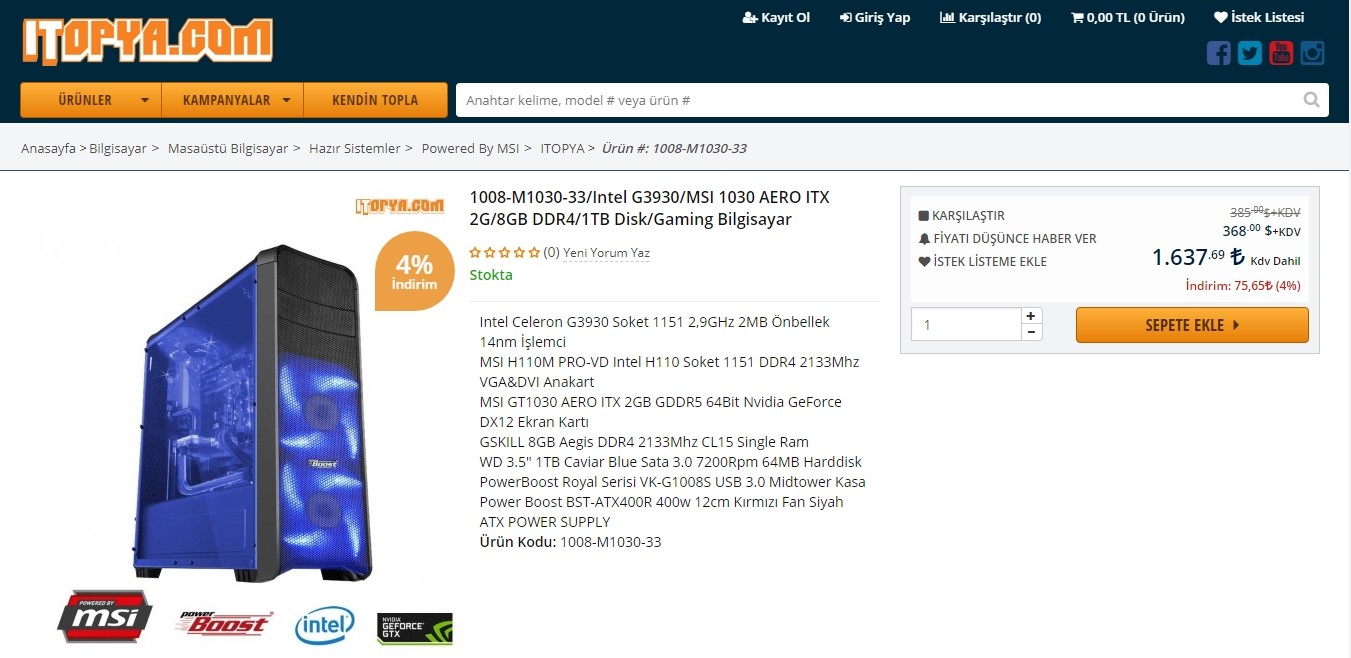Click the GSKILL 8GB Aegis DDR4 spec line

point(644,442)
